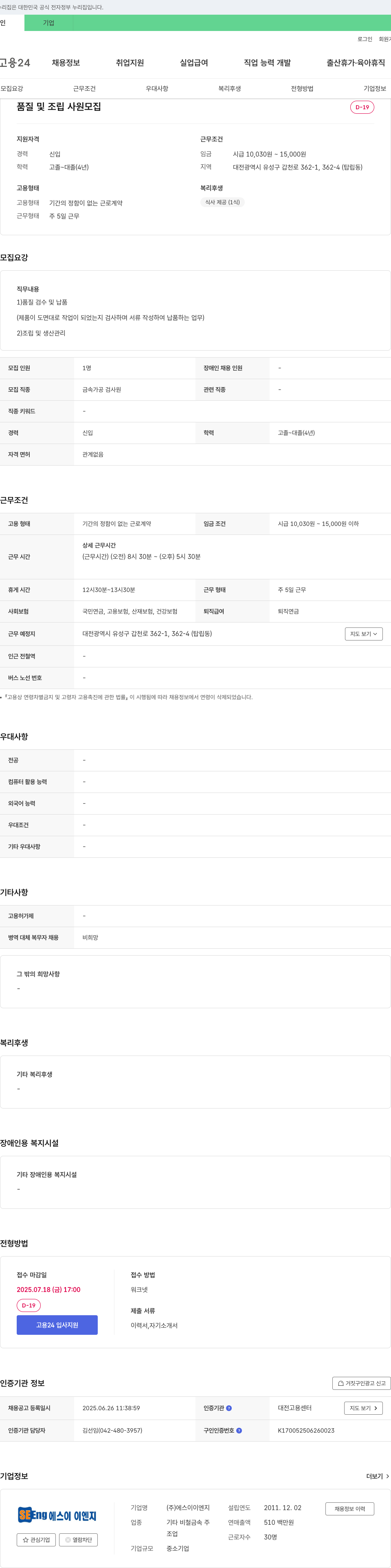Click the help icon next to 인증기관
The height and width of the screenshot is (1568, 391).
228,1408
